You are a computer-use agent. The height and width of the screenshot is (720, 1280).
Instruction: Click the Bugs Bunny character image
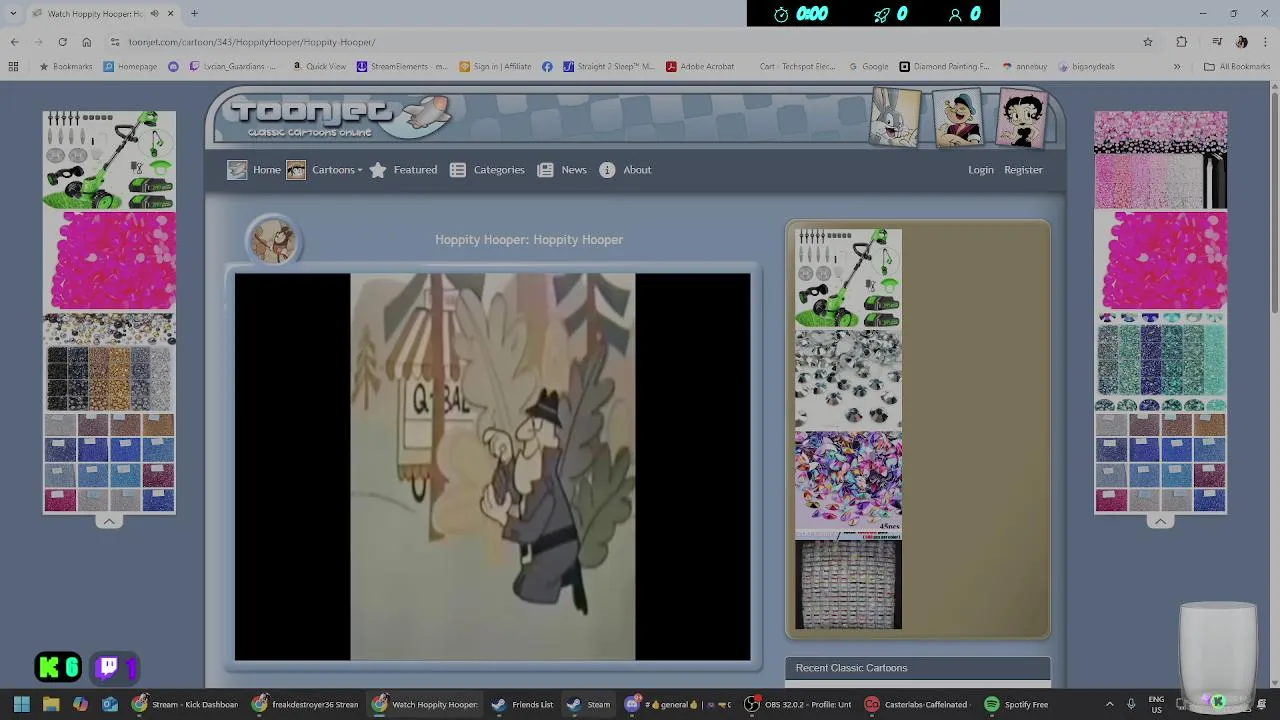point(895,118)
